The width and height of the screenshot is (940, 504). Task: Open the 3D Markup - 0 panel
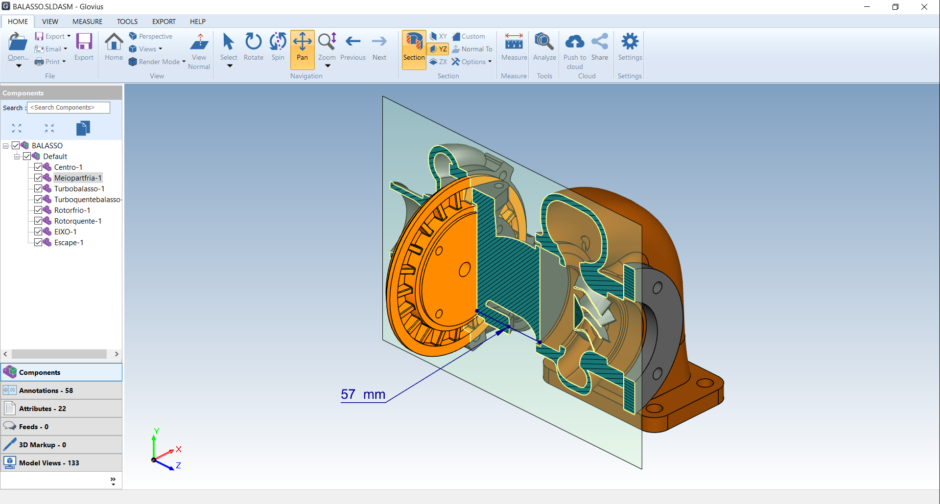[61, 445]
